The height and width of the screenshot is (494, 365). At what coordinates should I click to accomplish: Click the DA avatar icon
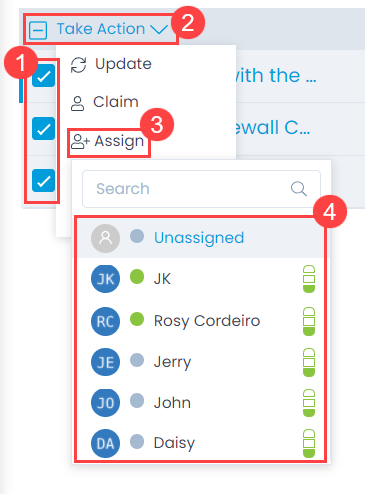tap(105, 443)
